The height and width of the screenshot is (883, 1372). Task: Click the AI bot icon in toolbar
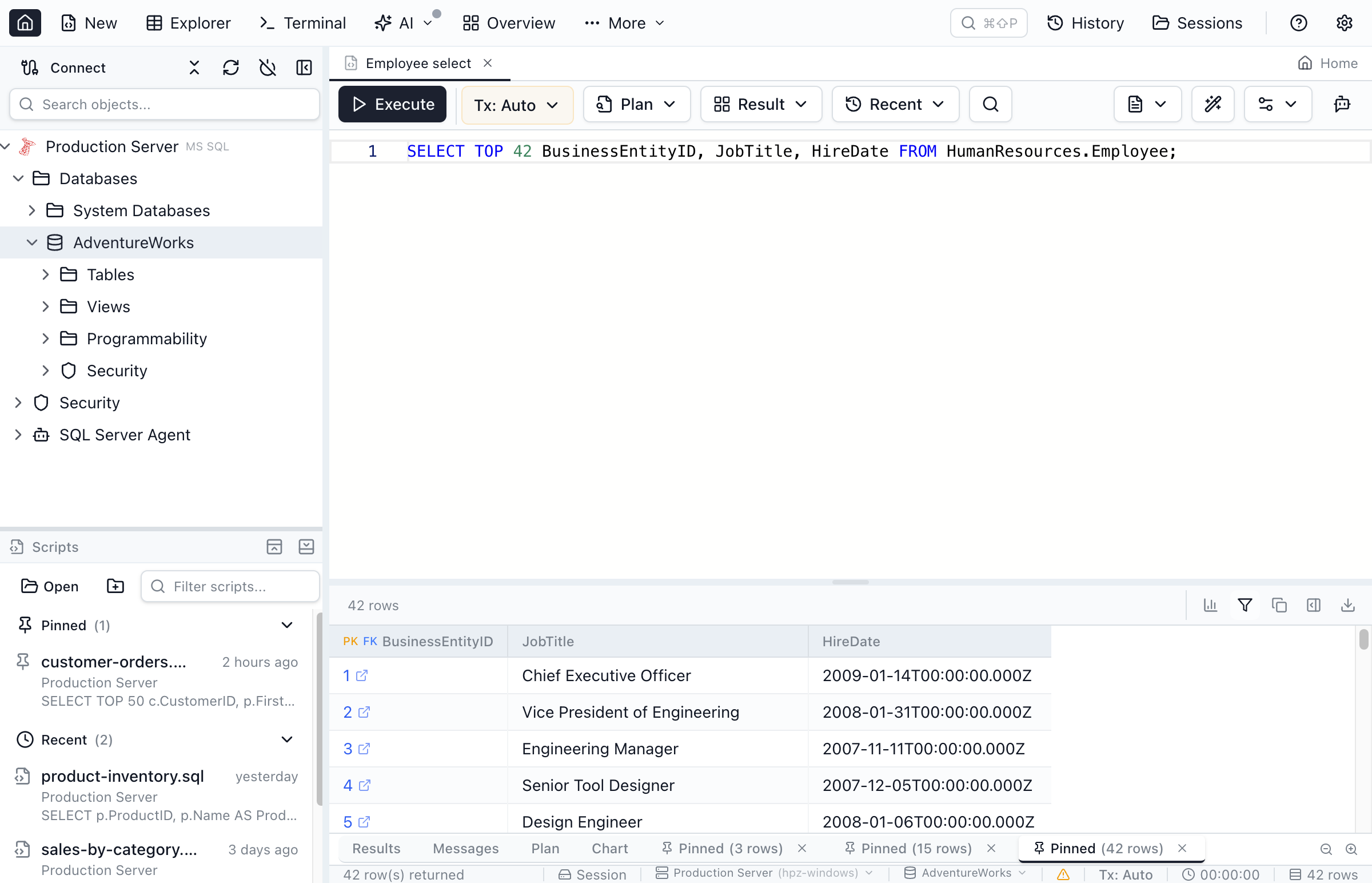pyautogui.click(x=1342, y=104)
